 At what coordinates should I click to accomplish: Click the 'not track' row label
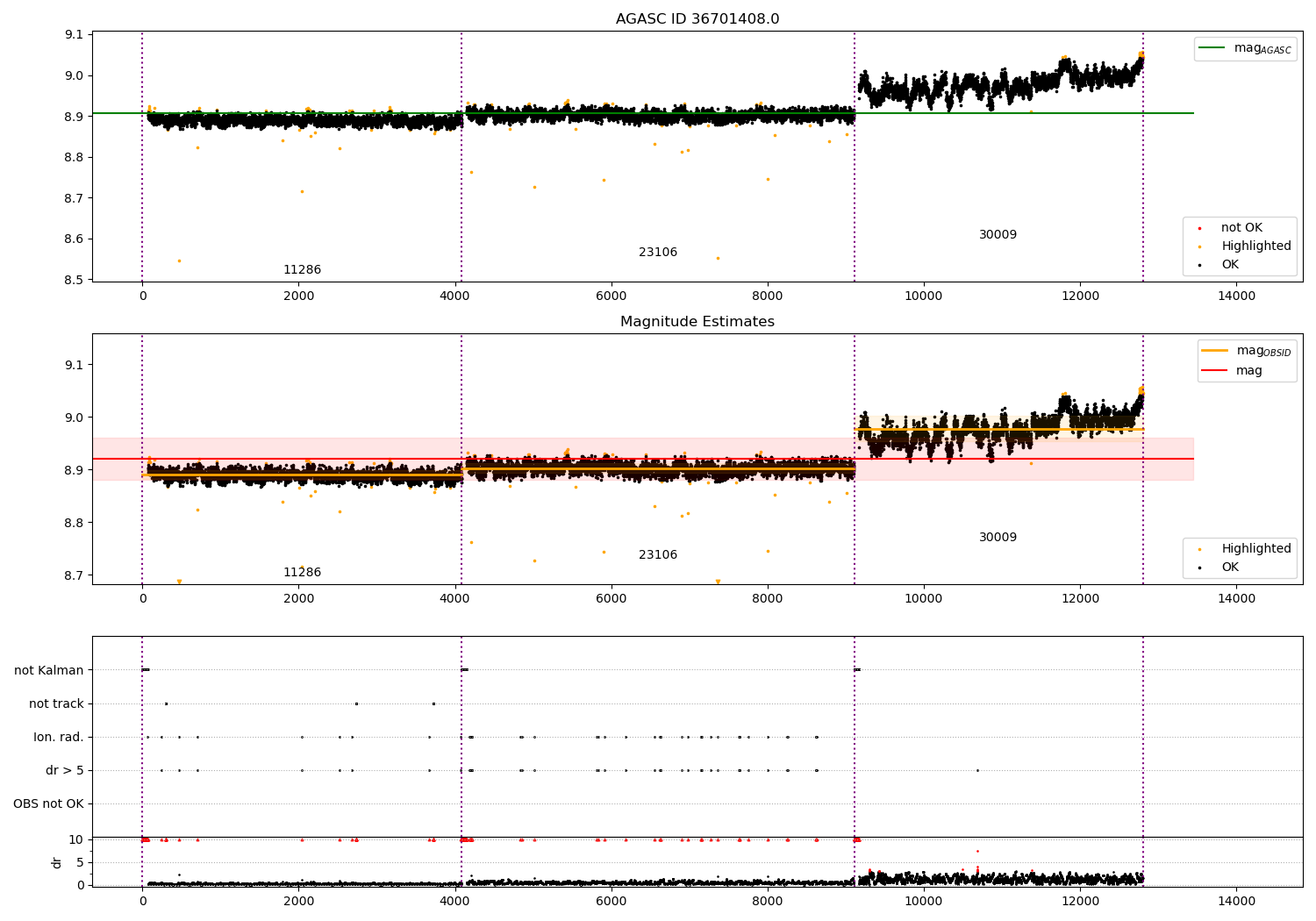point(56,703)
